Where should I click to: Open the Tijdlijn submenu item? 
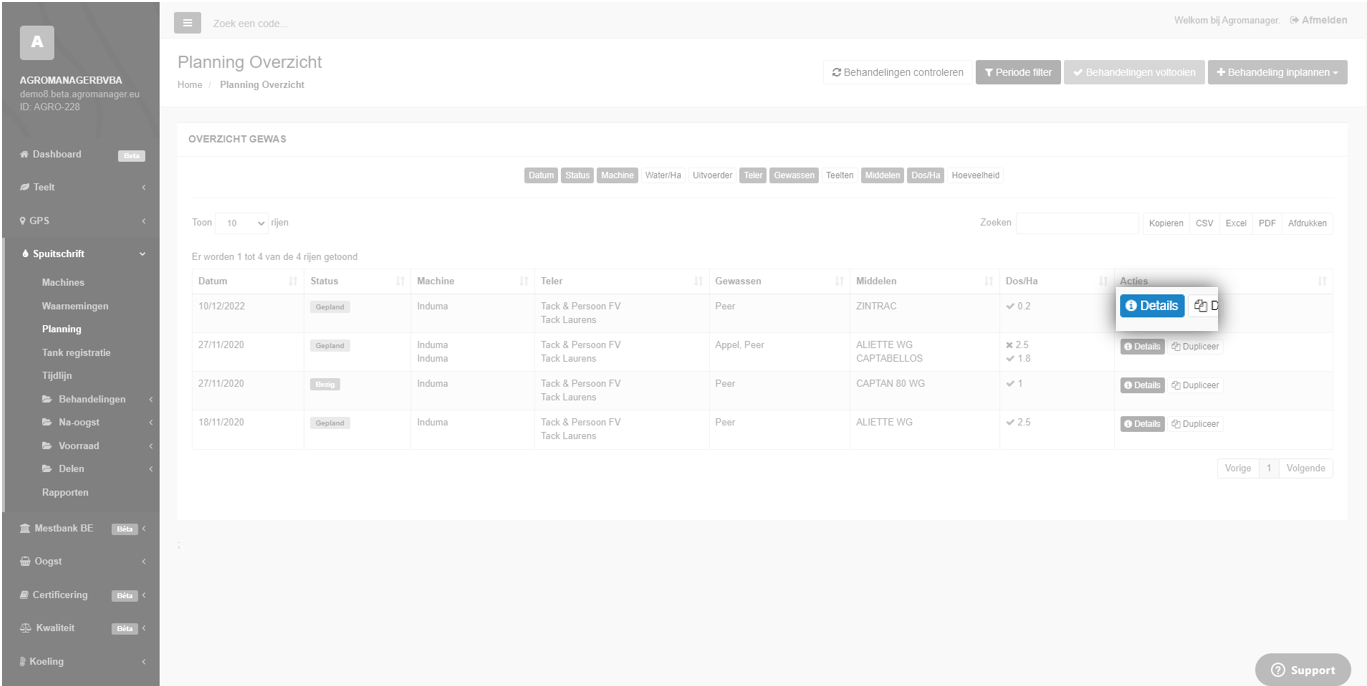click(57, 376)
